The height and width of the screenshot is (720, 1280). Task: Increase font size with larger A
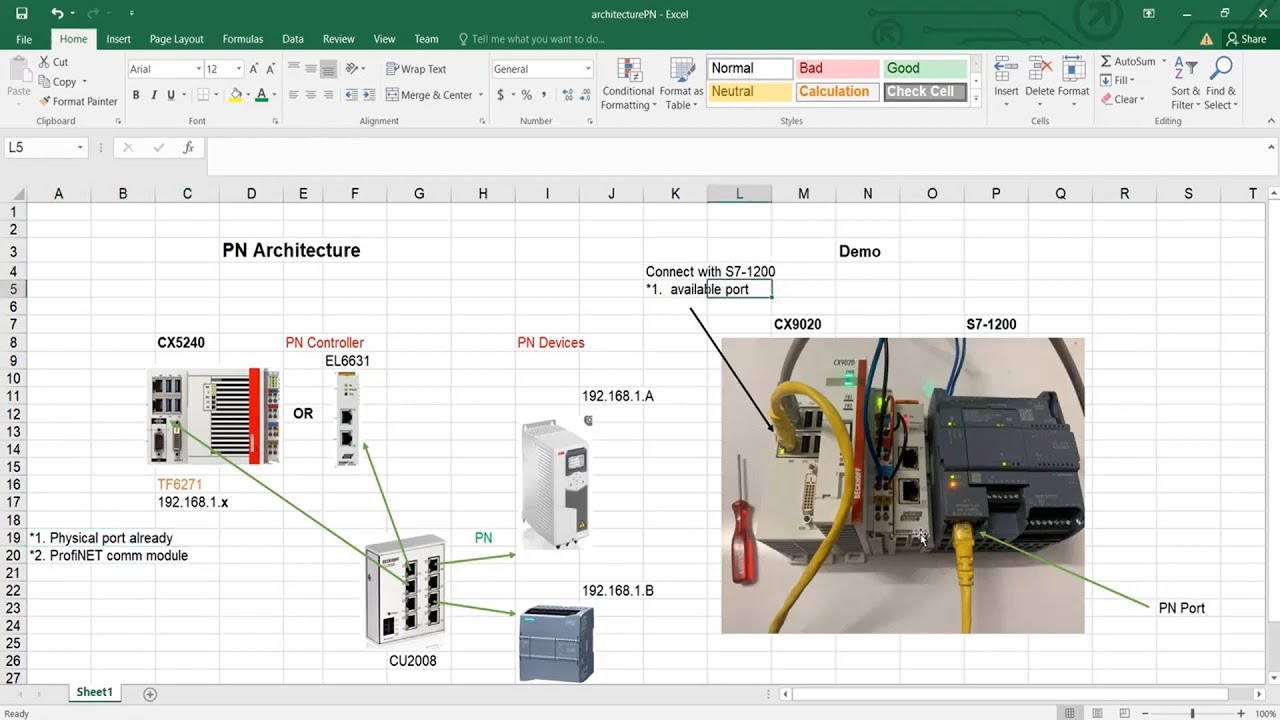click(254, 69)
